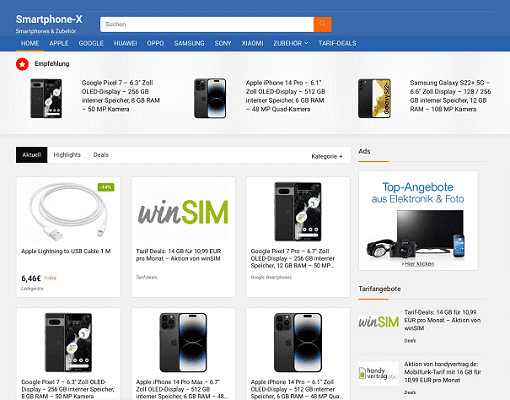Open the iPhone 14 Pro card image in the grid
The width and height of the screenshot is (510, 400).
point(298,343)
